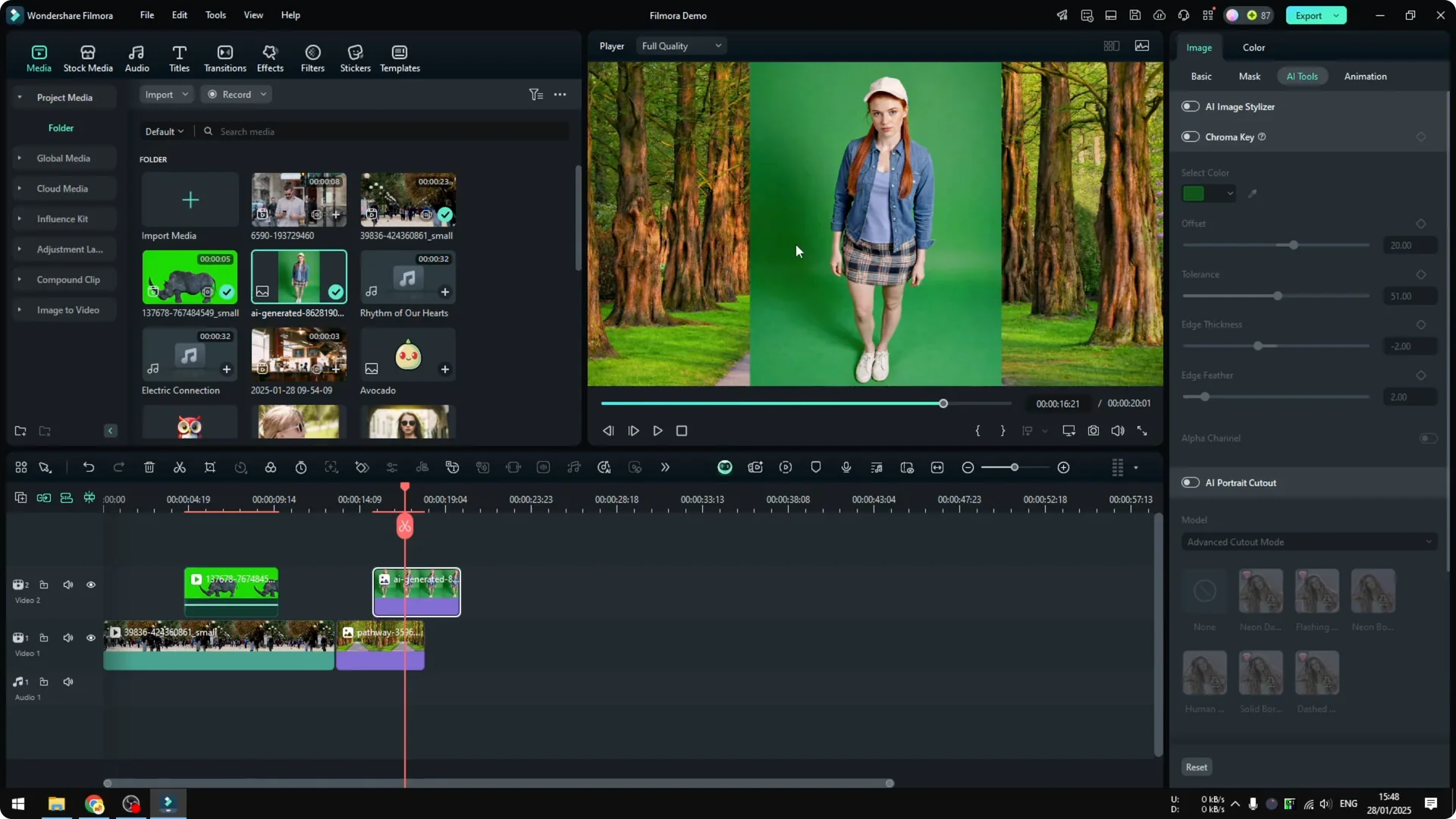Screen dimensions: 1456x819
Task: Hide the Video 2 track with its eye toggle
Action: click(x=91, y=585)
